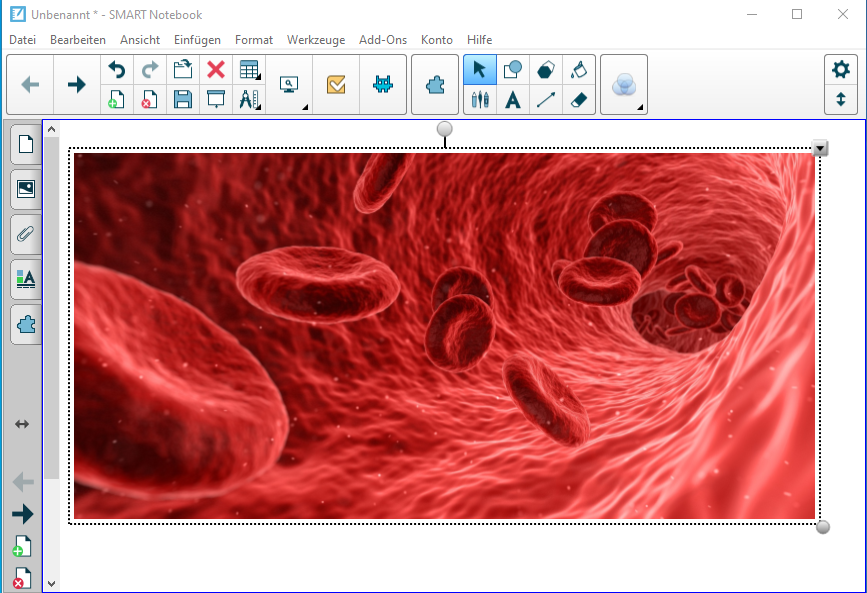Open the image's object menu arrow
Screen dimensions: 867x593
tap(820, 149)
